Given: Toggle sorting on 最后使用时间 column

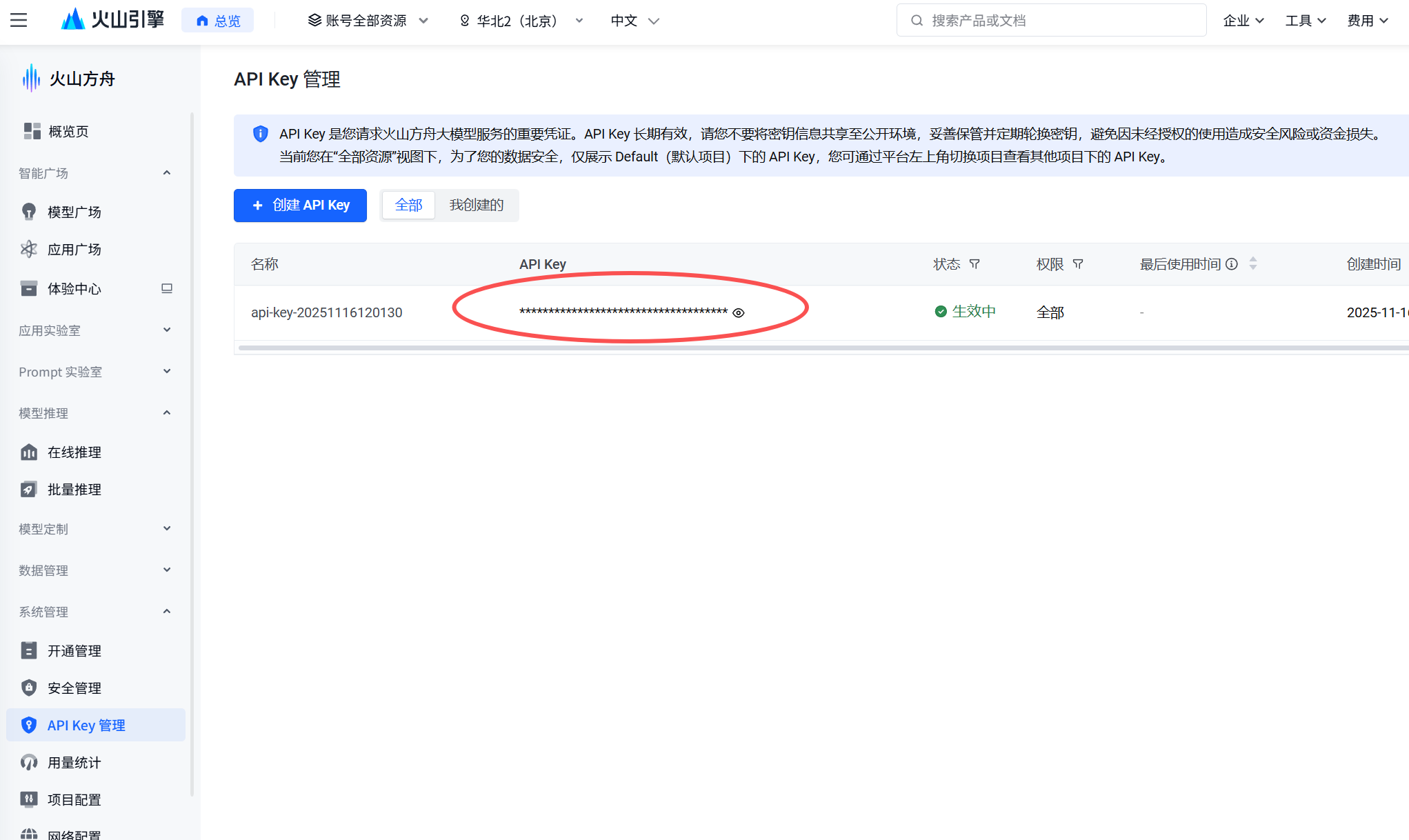Looking at the screenshot, I should (1253, 263).
